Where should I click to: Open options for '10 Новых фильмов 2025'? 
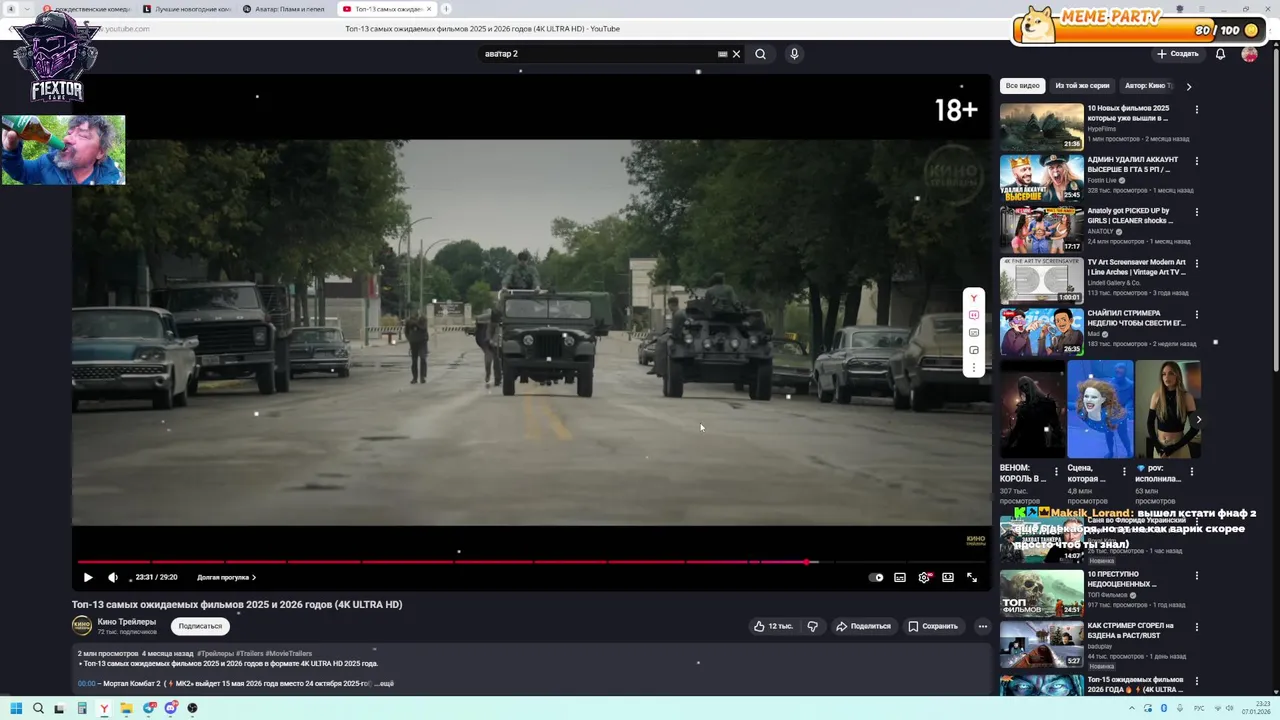(1196, 110)
